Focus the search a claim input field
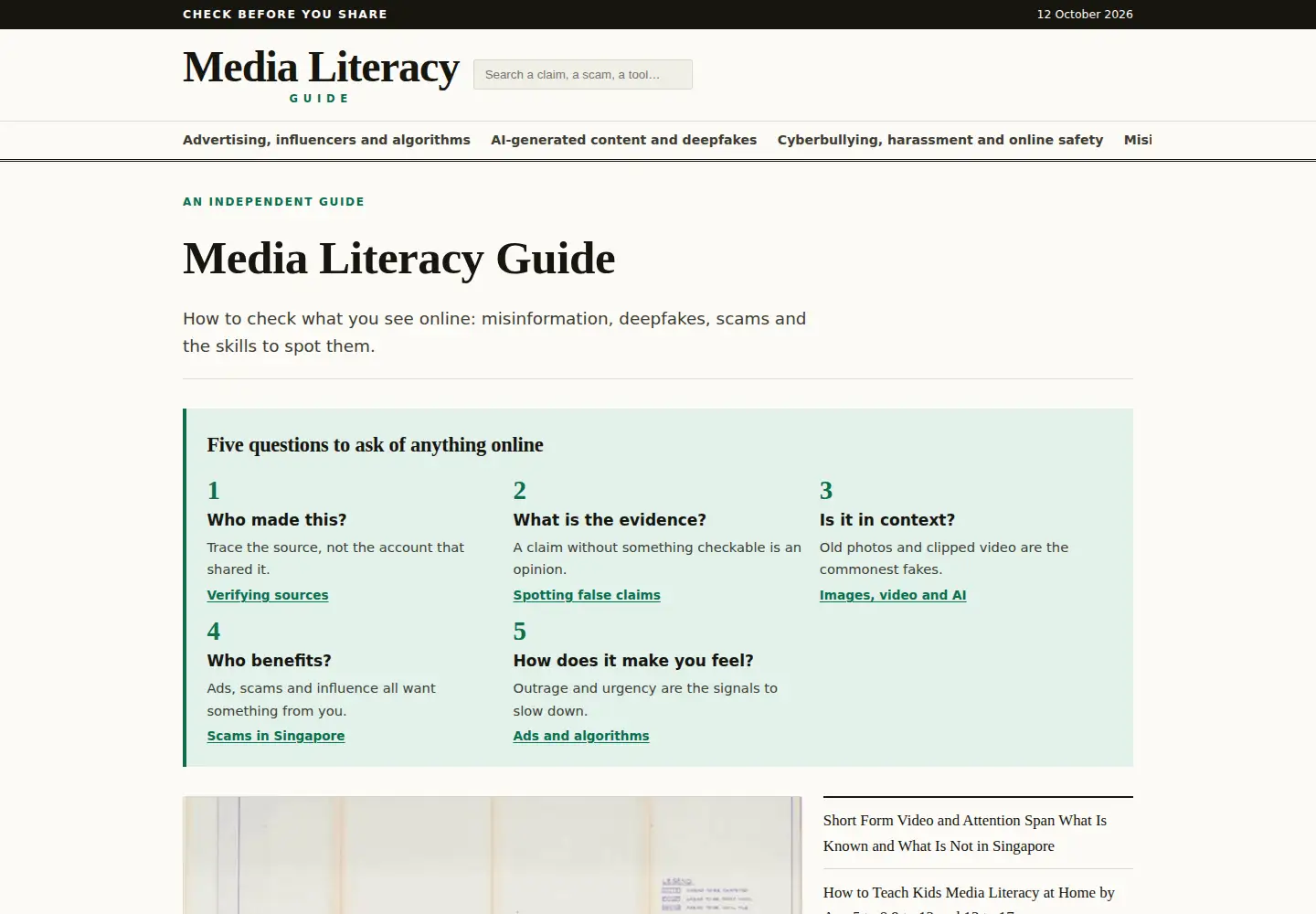1316x914 pixels. tap(583, 75)
